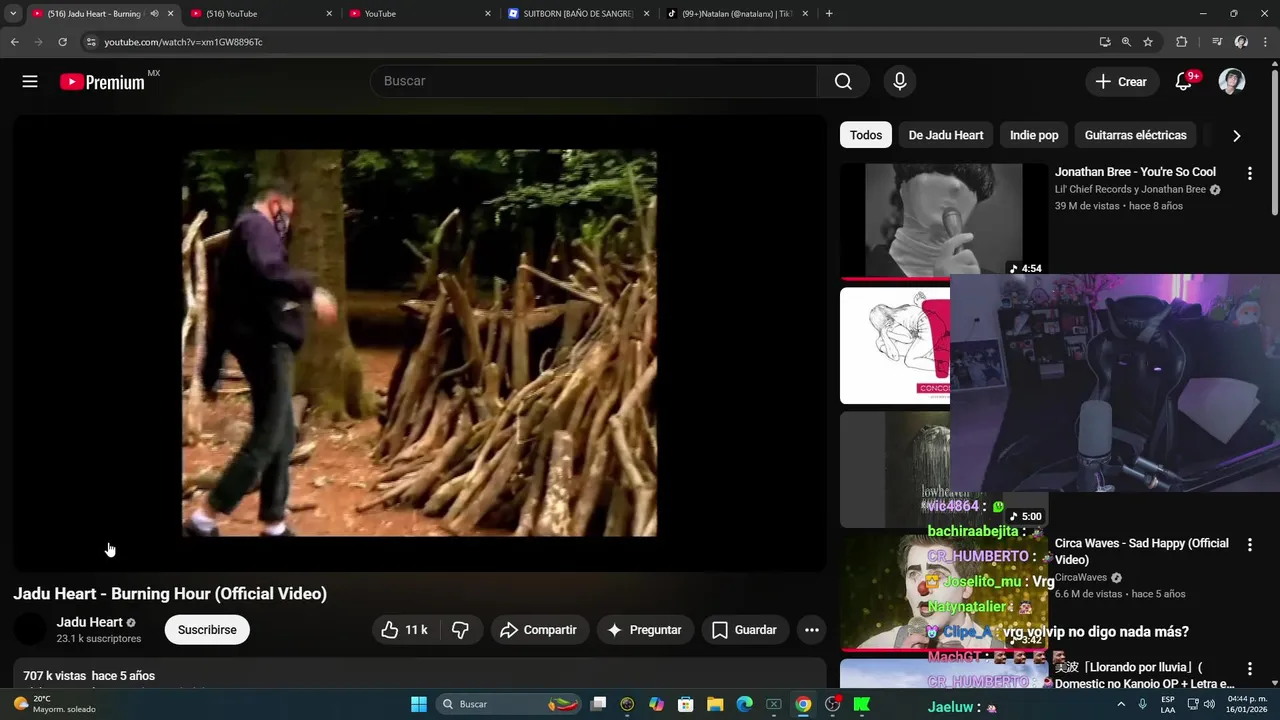
Task: Open the tab search dropdown
Action: (13, 13)
